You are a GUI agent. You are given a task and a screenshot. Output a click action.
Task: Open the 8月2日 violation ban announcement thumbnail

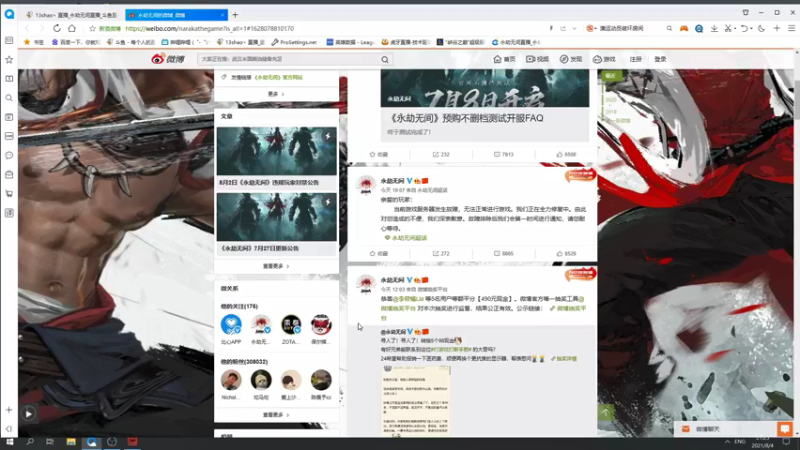tap(277, 151)
